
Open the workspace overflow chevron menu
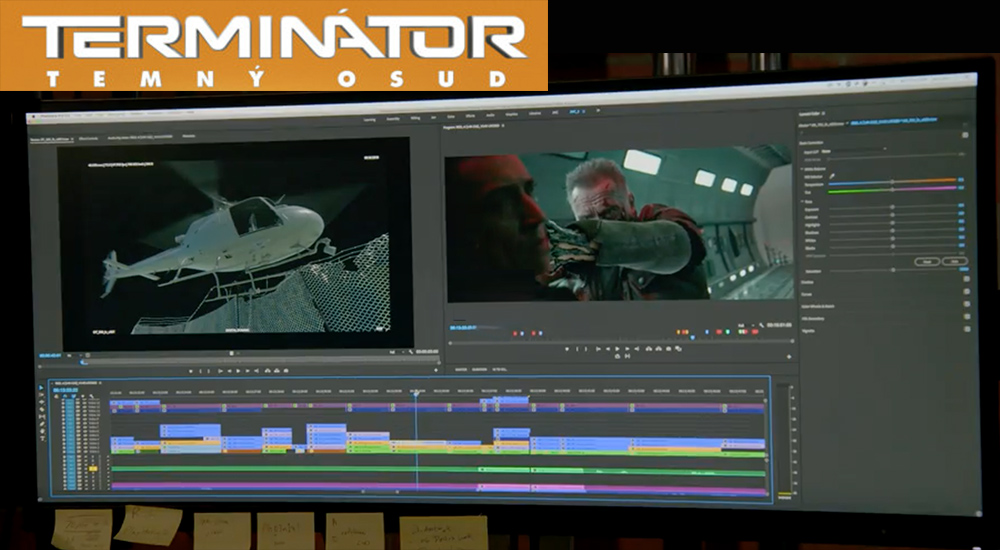point(598,110)
